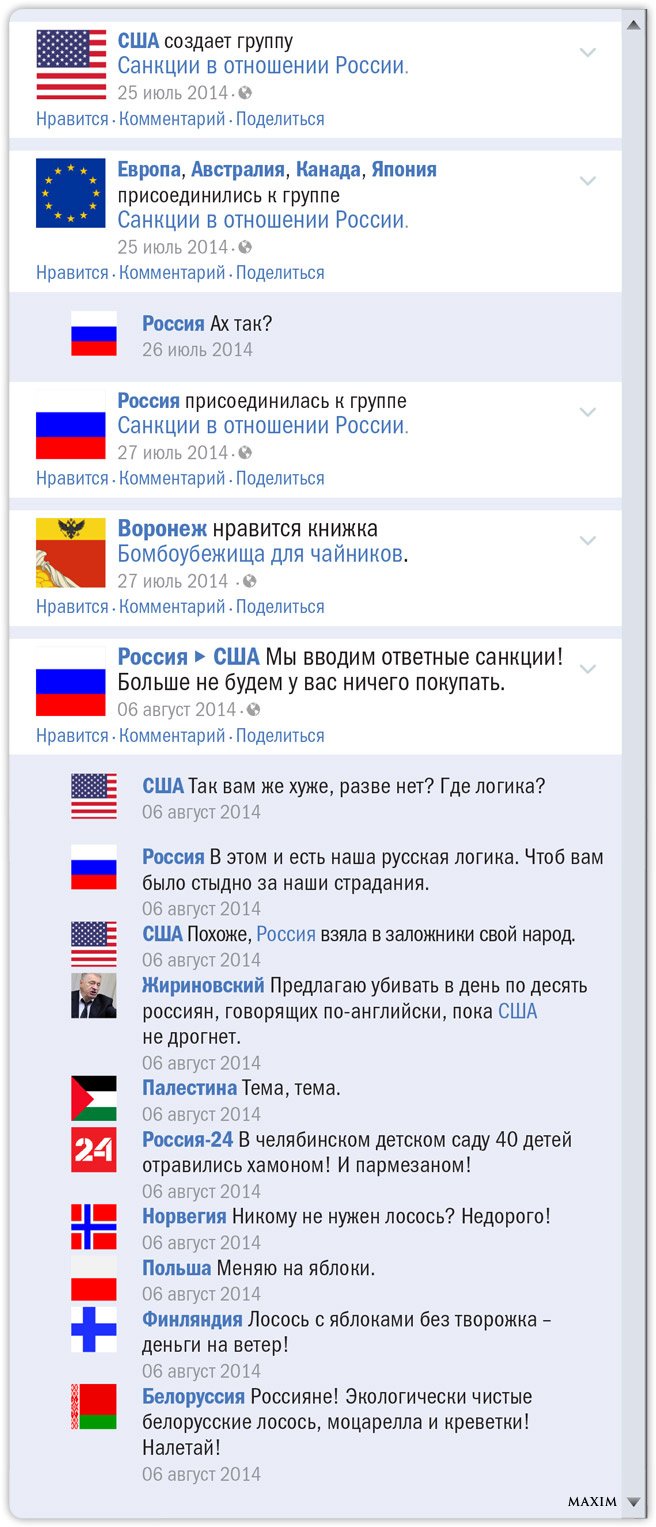Viewport: 656px width, 1527px height.
Task: Click Поделиться under the Россия присоединилась post
Action: coord(280,478)
